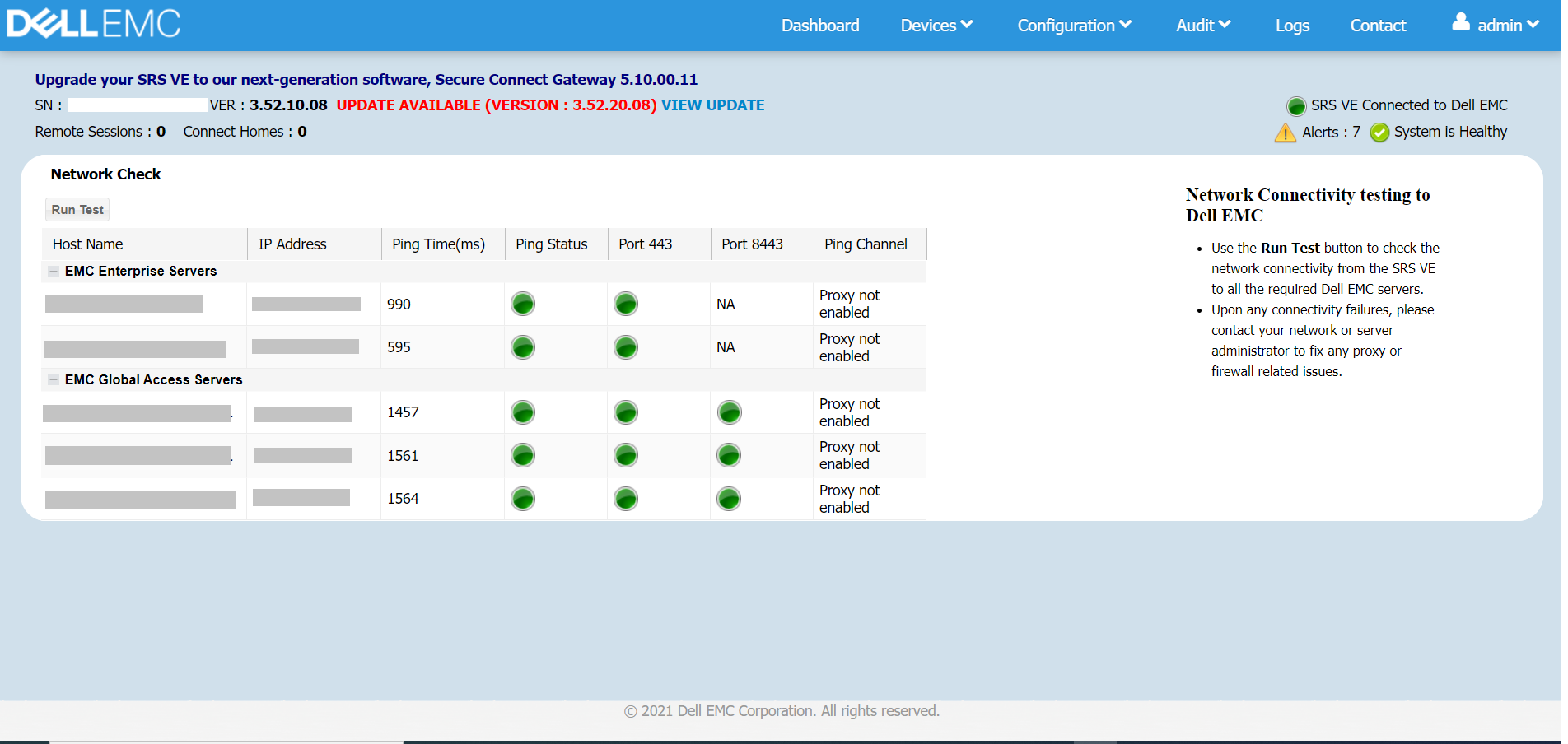The image size is (1568, 744).
Task: Click the VIEW UPDATE link
Action: click(712, 105)
